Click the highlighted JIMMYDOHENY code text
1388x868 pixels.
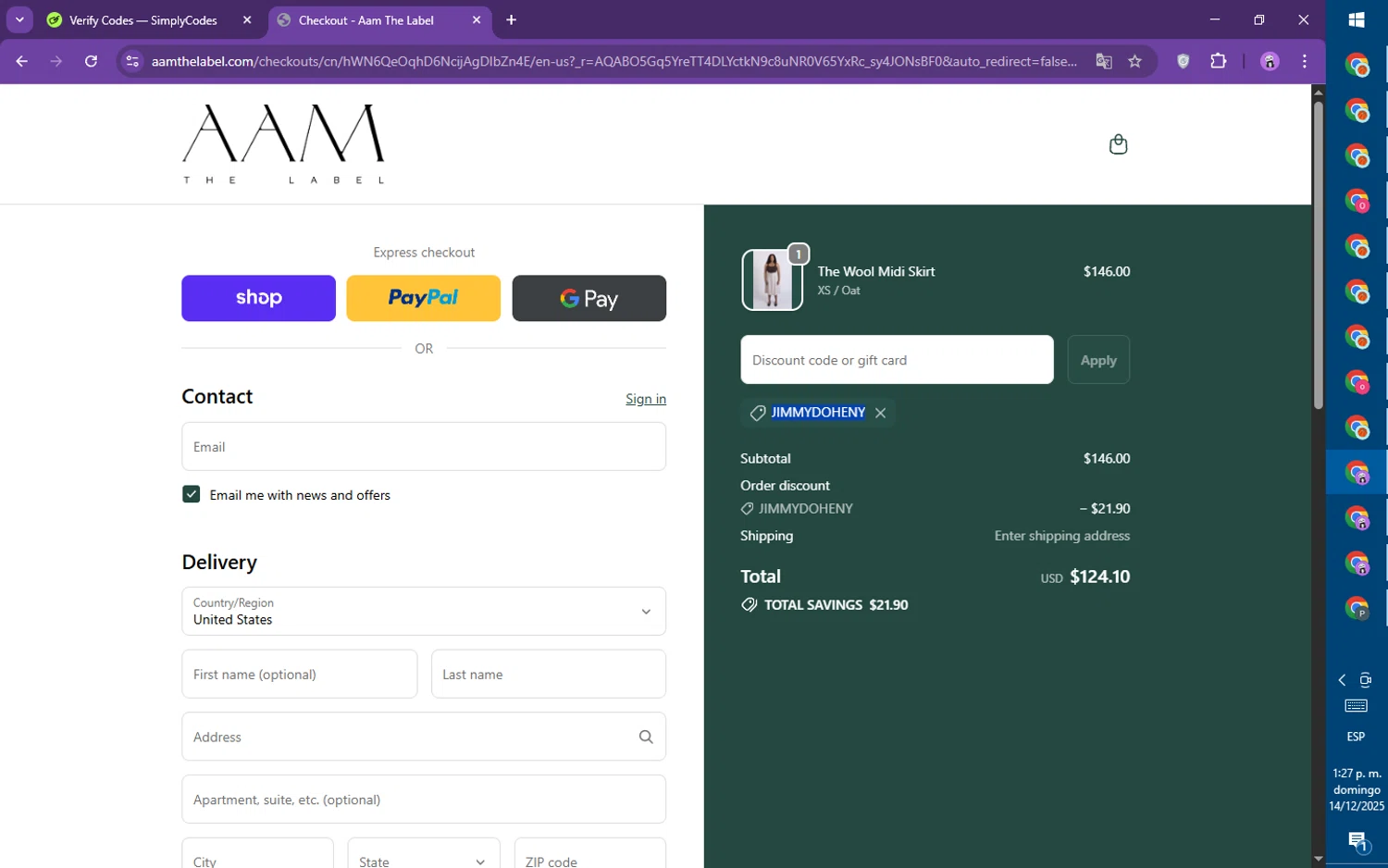click(x=818, y=413)
